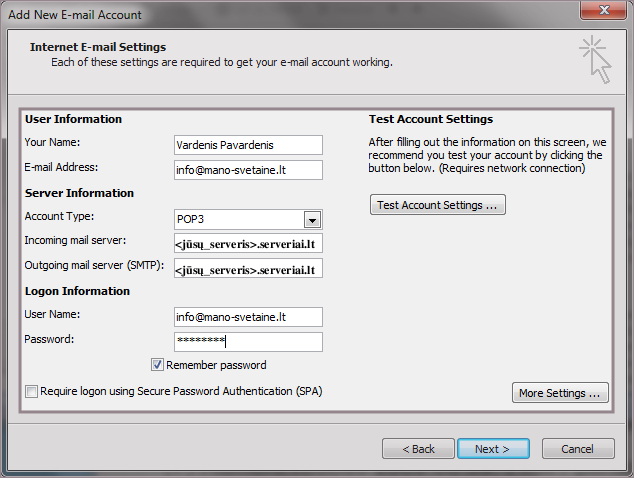Go to the Next wizard step

pos(492,449)
